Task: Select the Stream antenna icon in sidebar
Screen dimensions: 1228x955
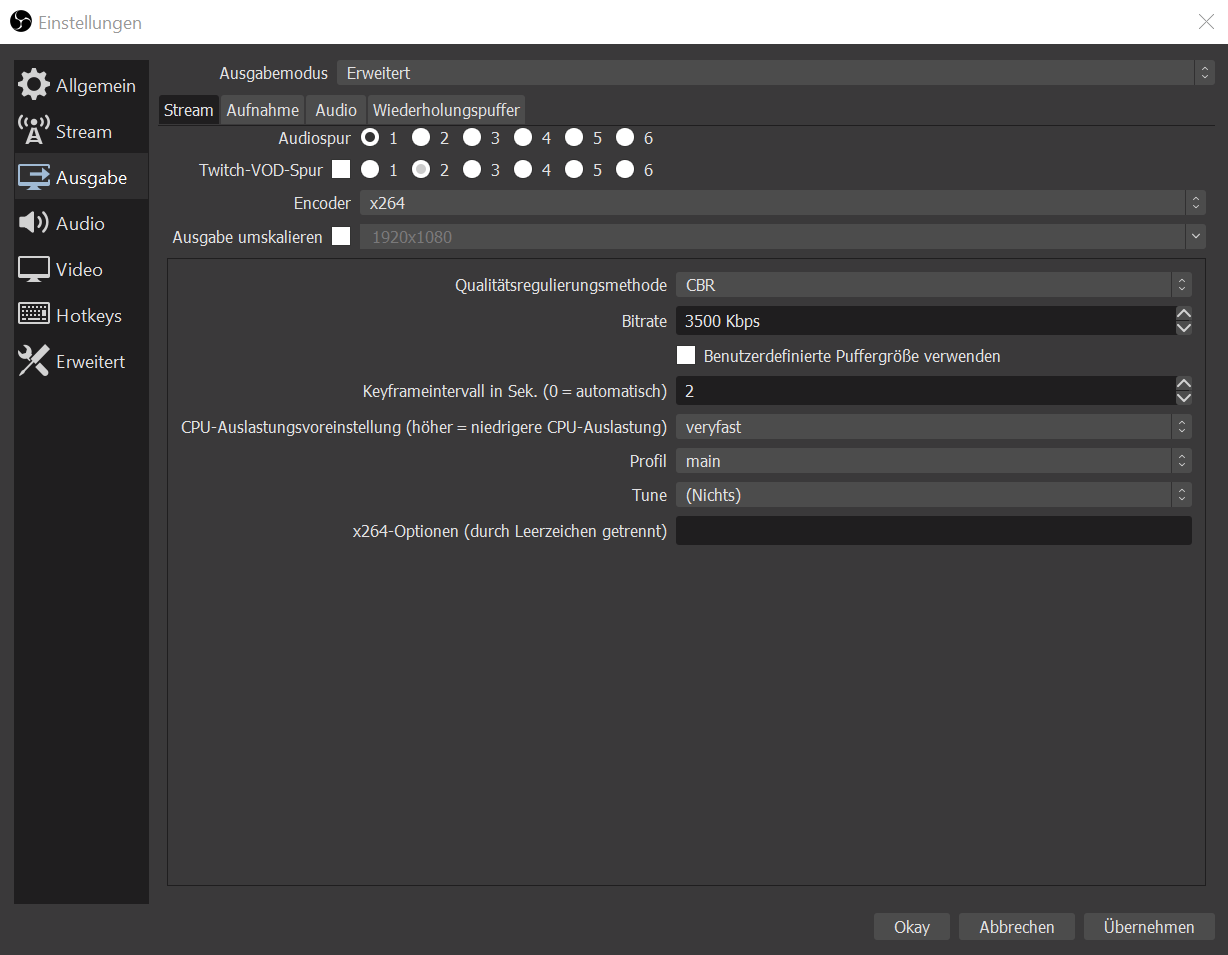Action: click(34, 131)
